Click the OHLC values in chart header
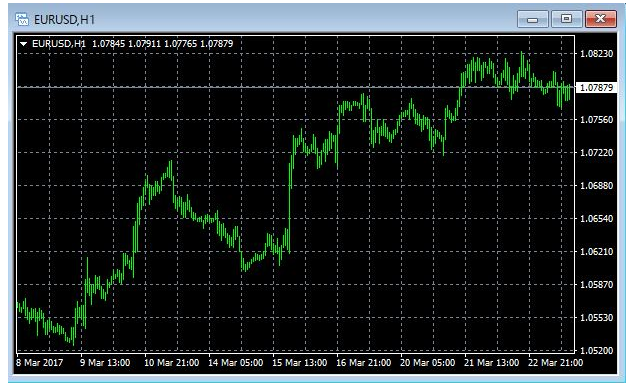The width and height of the screenshot is (632, 385). [x=163, y=44]
